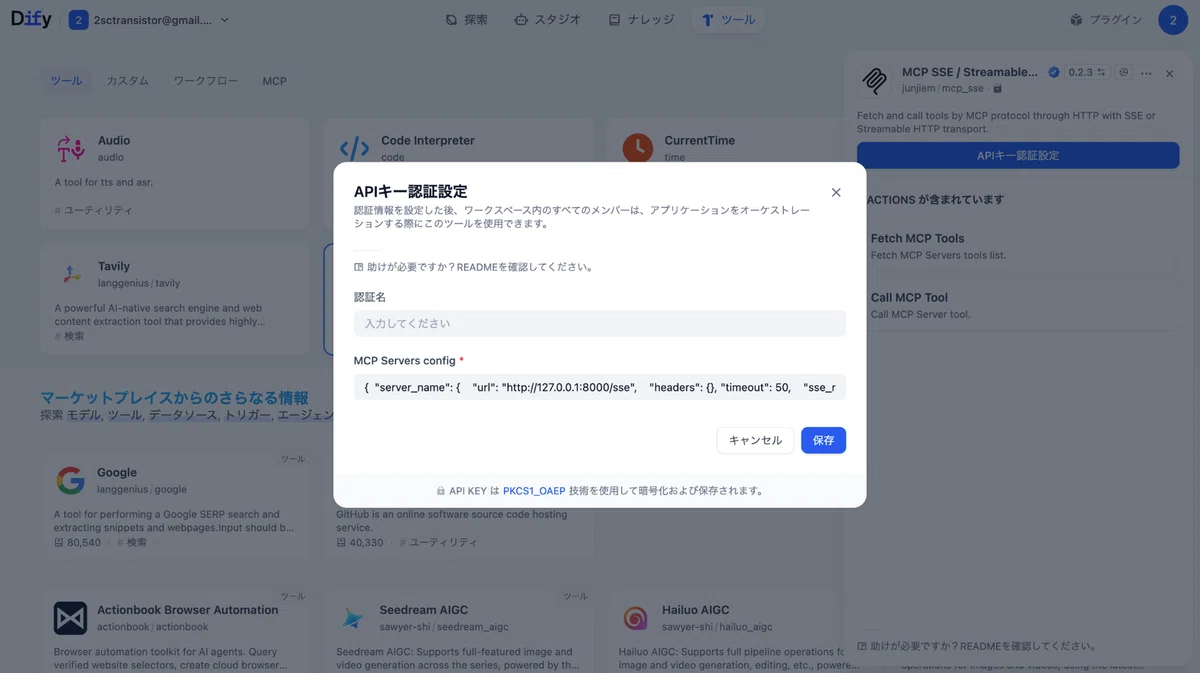Switch to the ワークフロー category tab
Screen dimensions: 1200x673
click(x=205, y=81)
